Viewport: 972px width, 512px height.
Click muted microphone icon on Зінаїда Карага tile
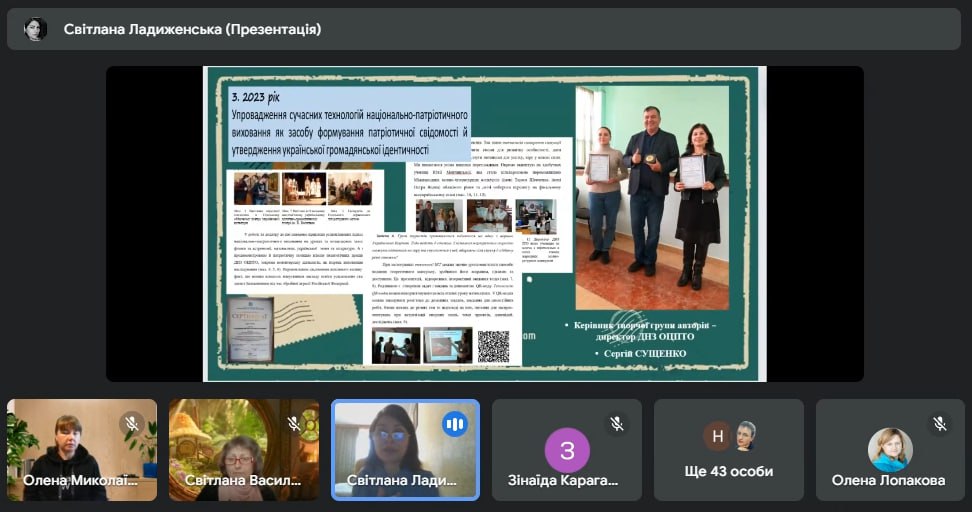click(x=617, y=424)
